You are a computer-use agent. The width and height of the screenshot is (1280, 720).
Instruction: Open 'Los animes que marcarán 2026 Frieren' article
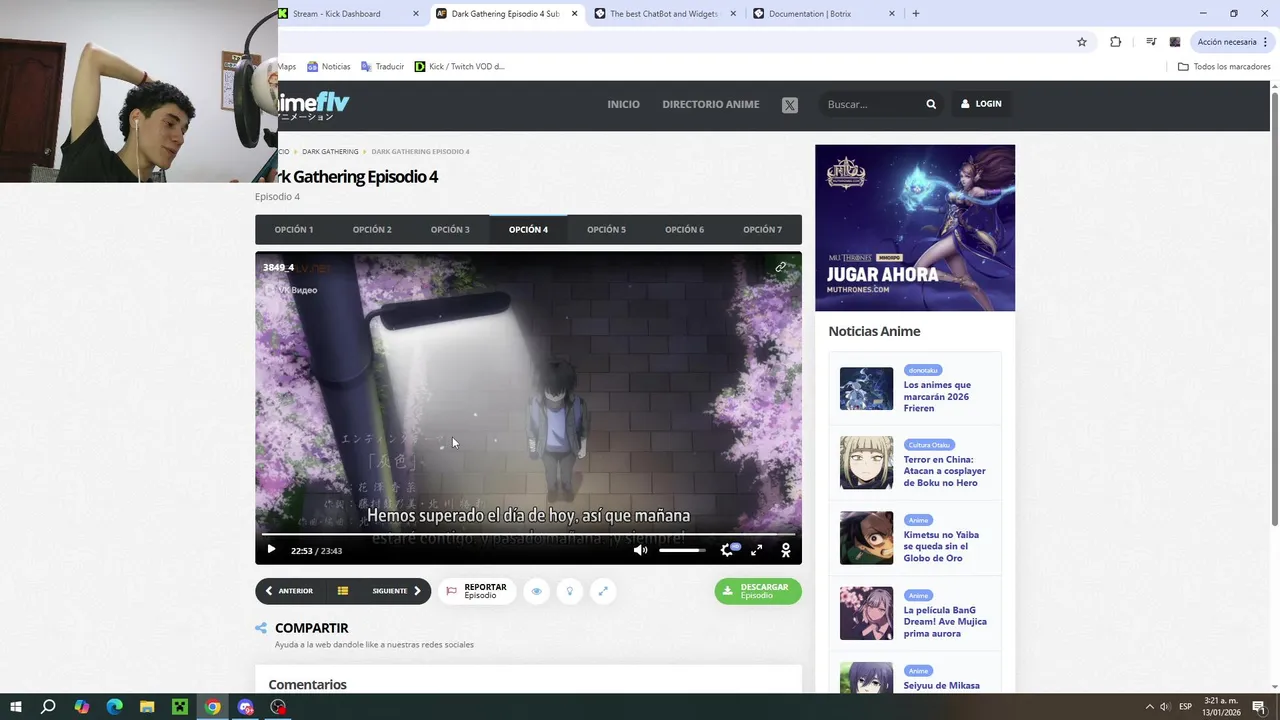[x=937, y=396]
